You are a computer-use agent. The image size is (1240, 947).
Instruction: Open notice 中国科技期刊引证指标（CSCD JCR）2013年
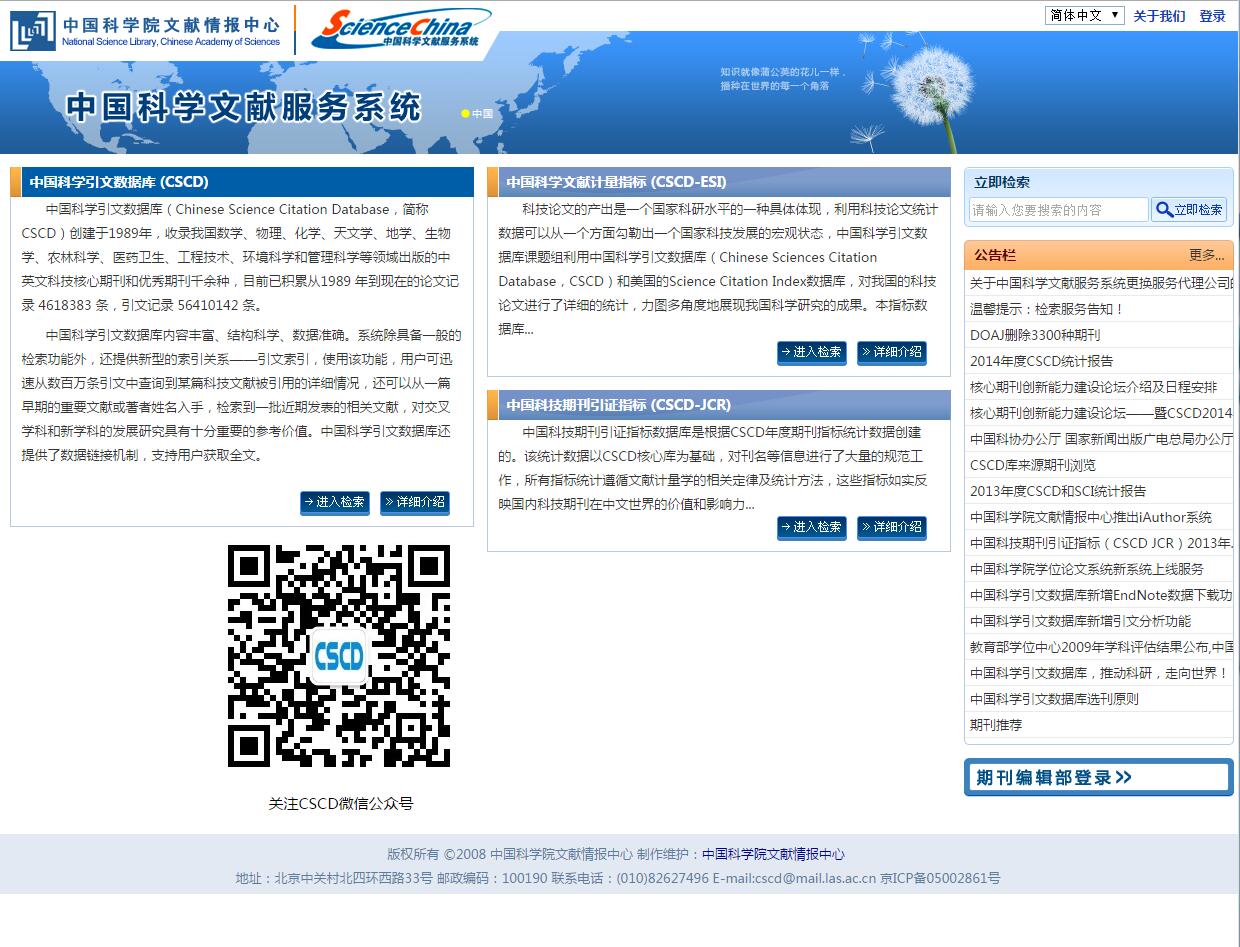[x=1101, y=543]
